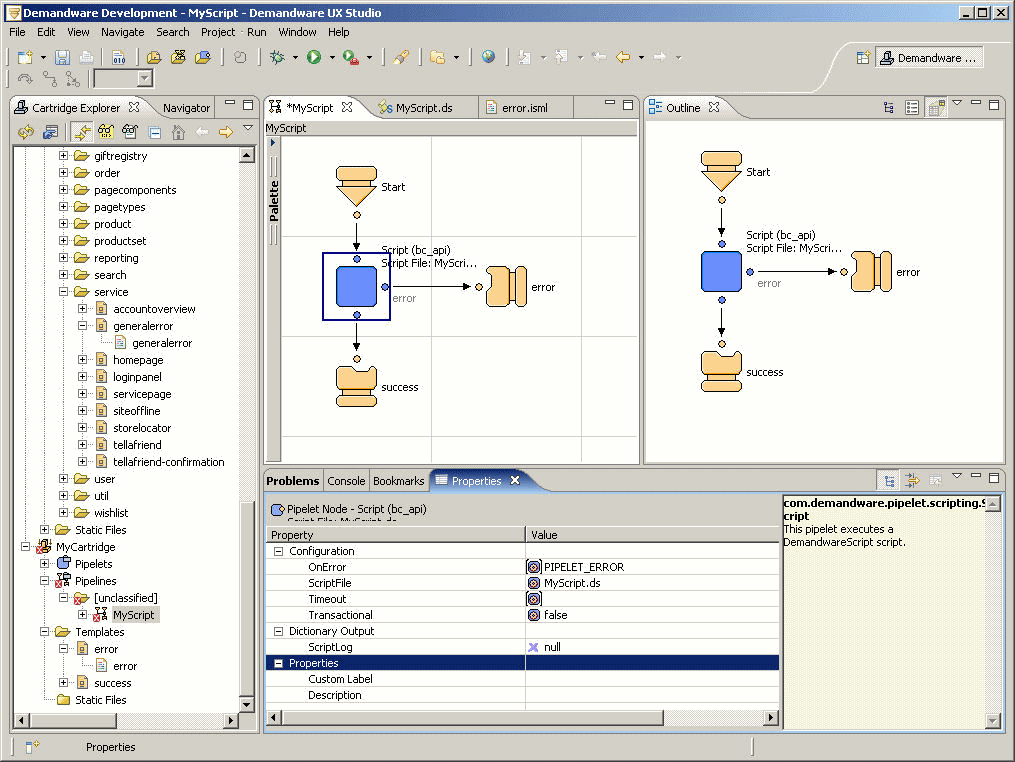
Task: Click the success end node in editor
Action: 356,387
